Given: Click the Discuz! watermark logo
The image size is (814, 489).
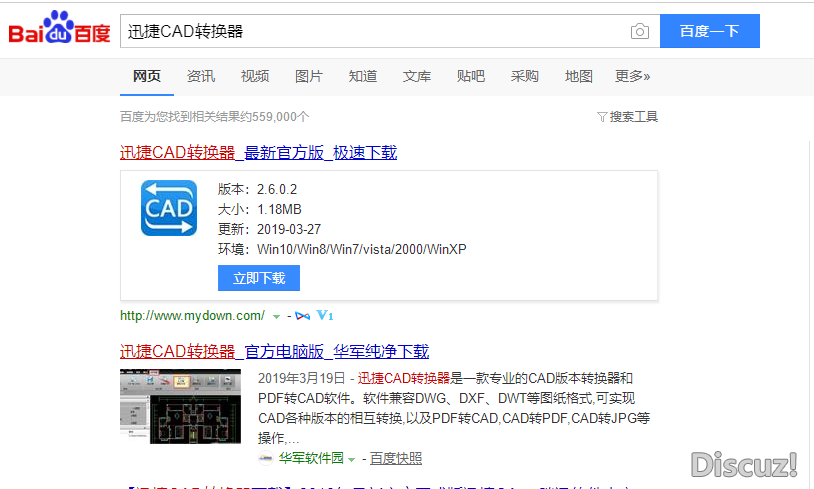Looking at the screenshot, I should pyautogui.click(x=744, y=464).
